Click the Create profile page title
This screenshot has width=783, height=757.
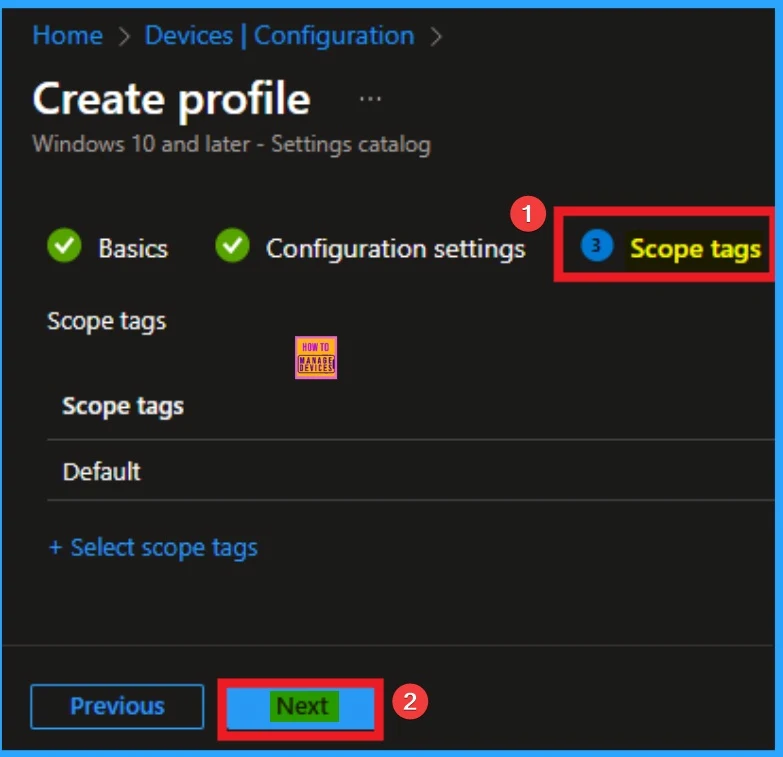click(x=171, y=100)
